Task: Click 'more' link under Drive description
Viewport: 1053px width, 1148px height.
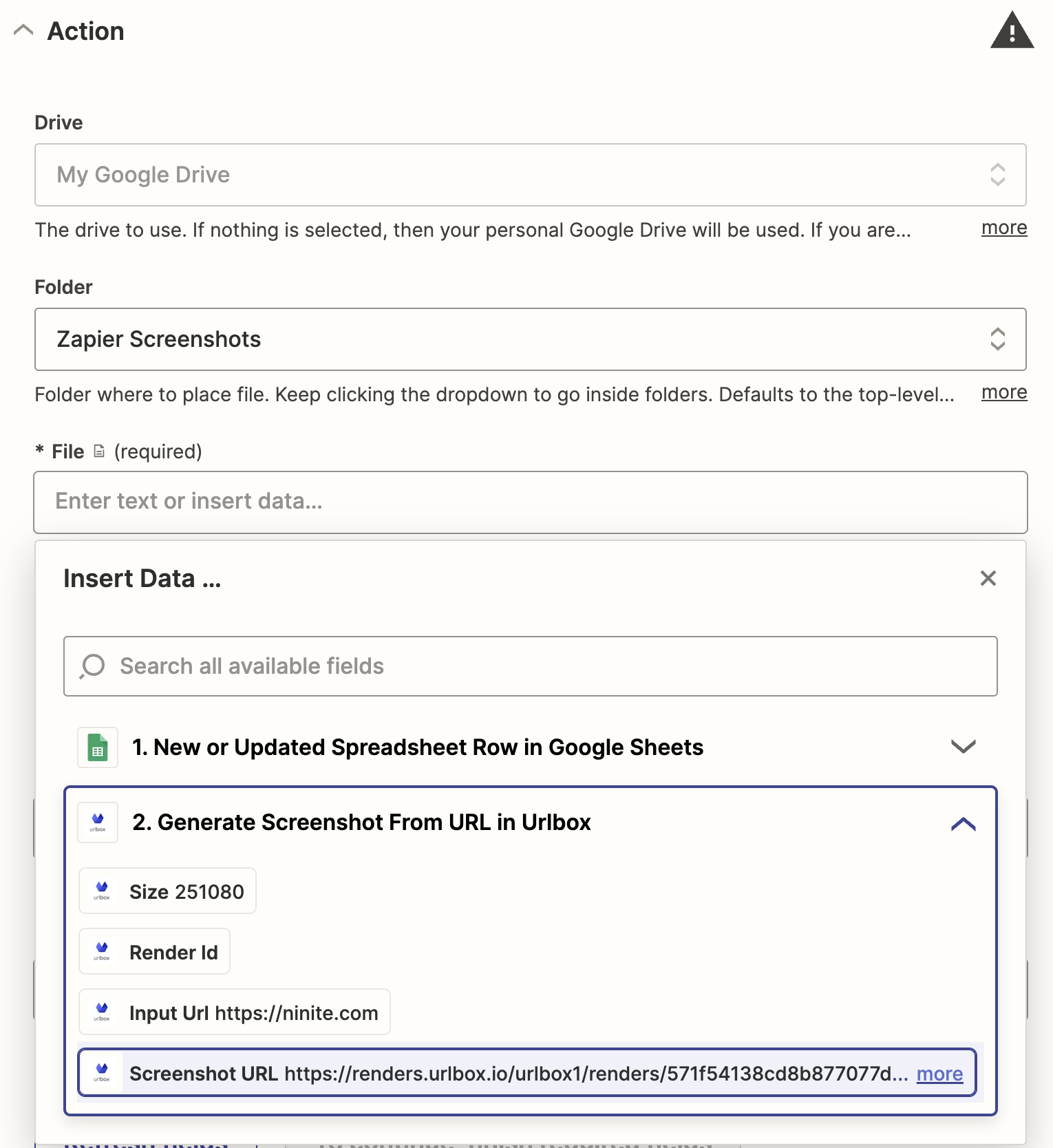Action: [x=1003, y=228]
